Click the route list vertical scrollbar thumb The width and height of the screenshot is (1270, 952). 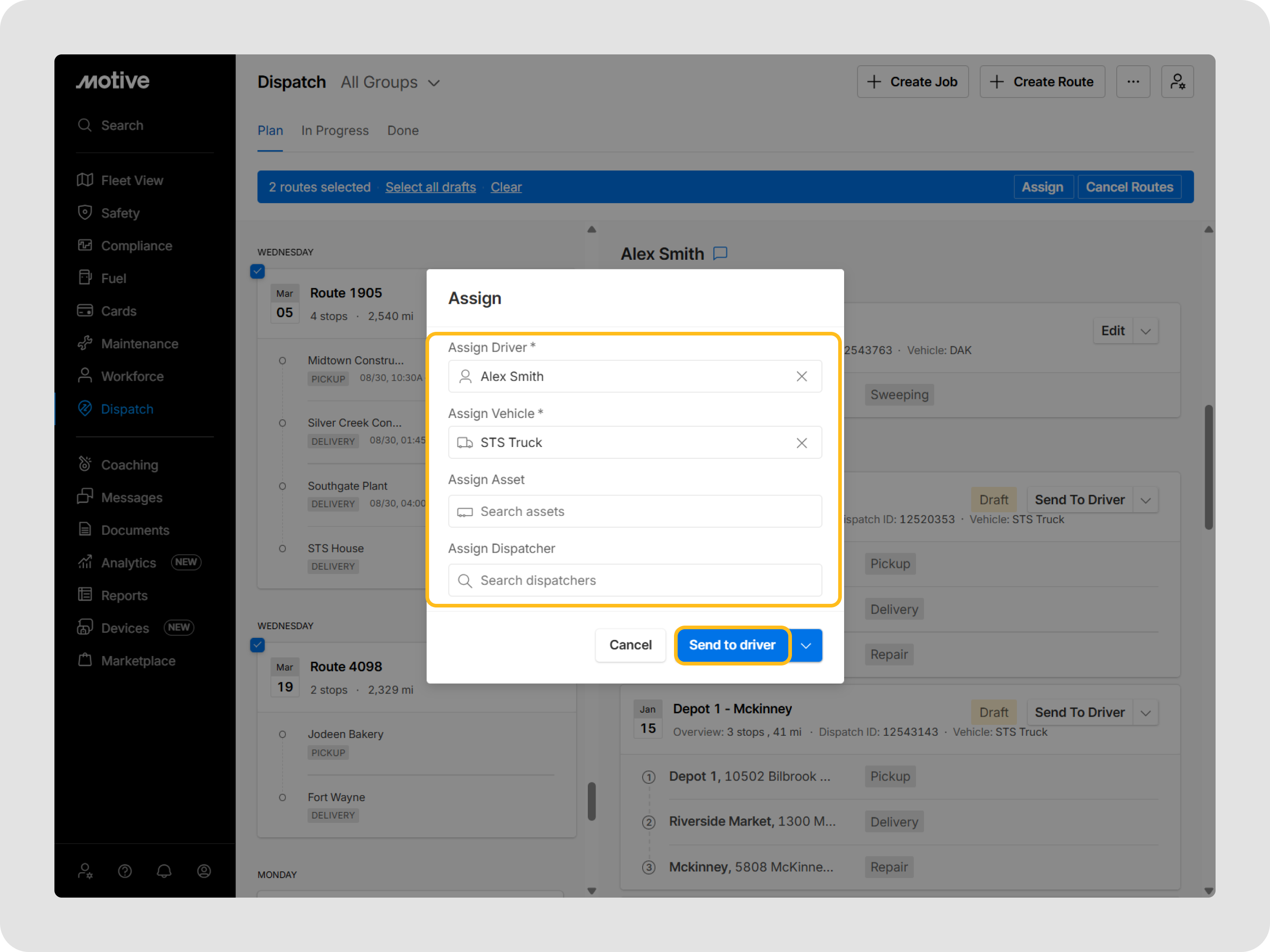591,801
